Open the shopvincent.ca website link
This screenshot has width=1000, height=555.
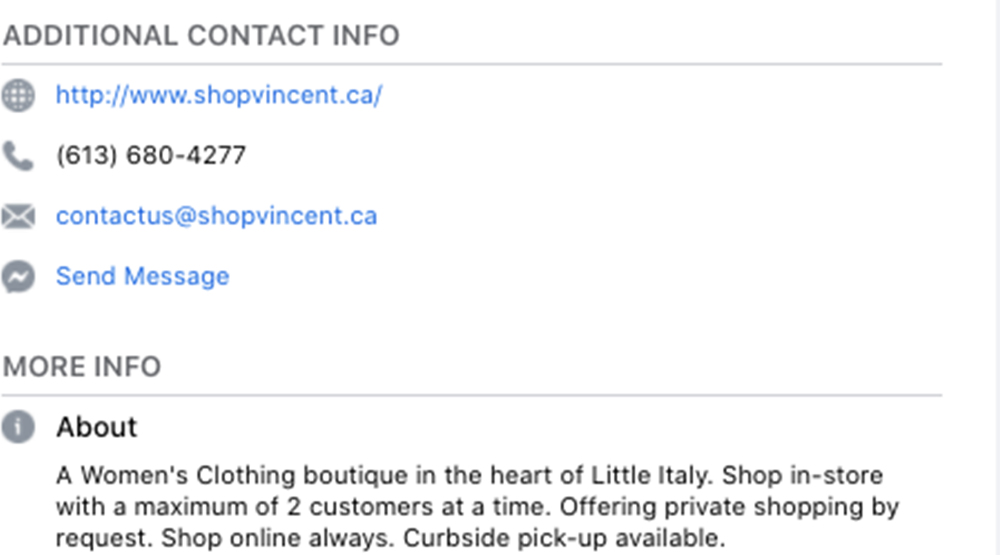219,96
